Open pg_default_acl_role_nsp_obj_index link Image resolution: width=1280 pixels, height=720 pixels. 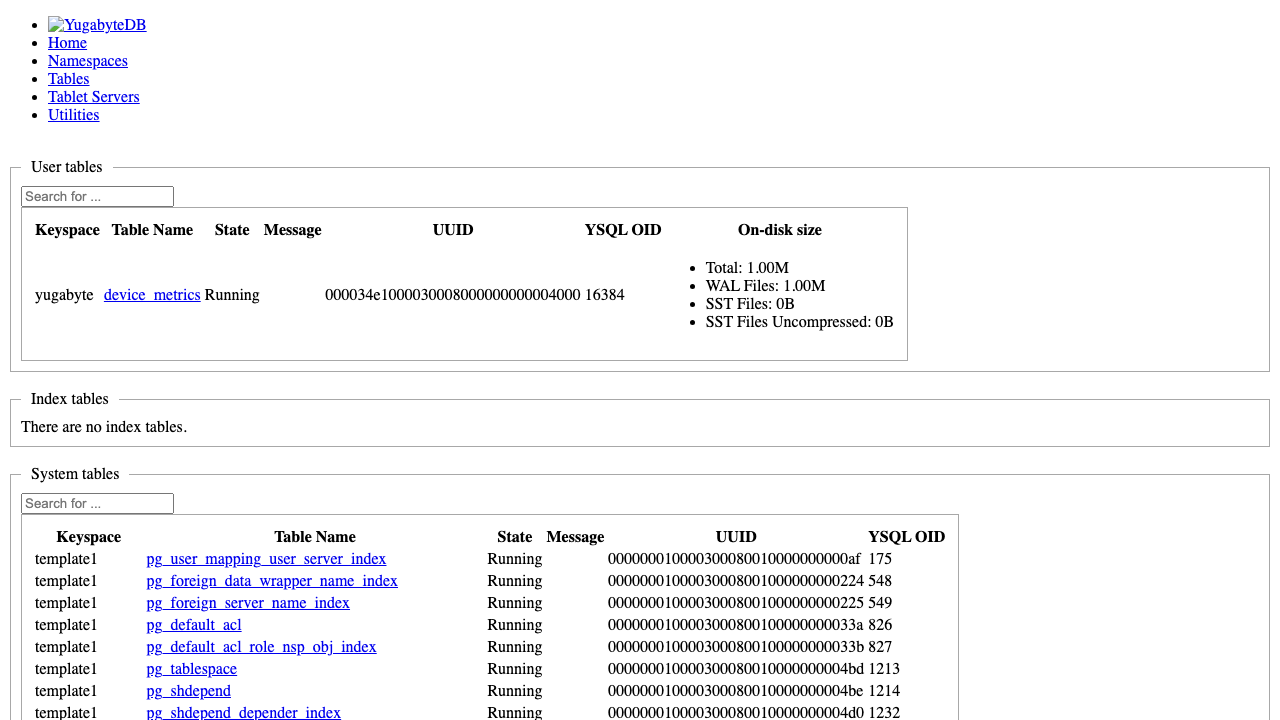261,647
